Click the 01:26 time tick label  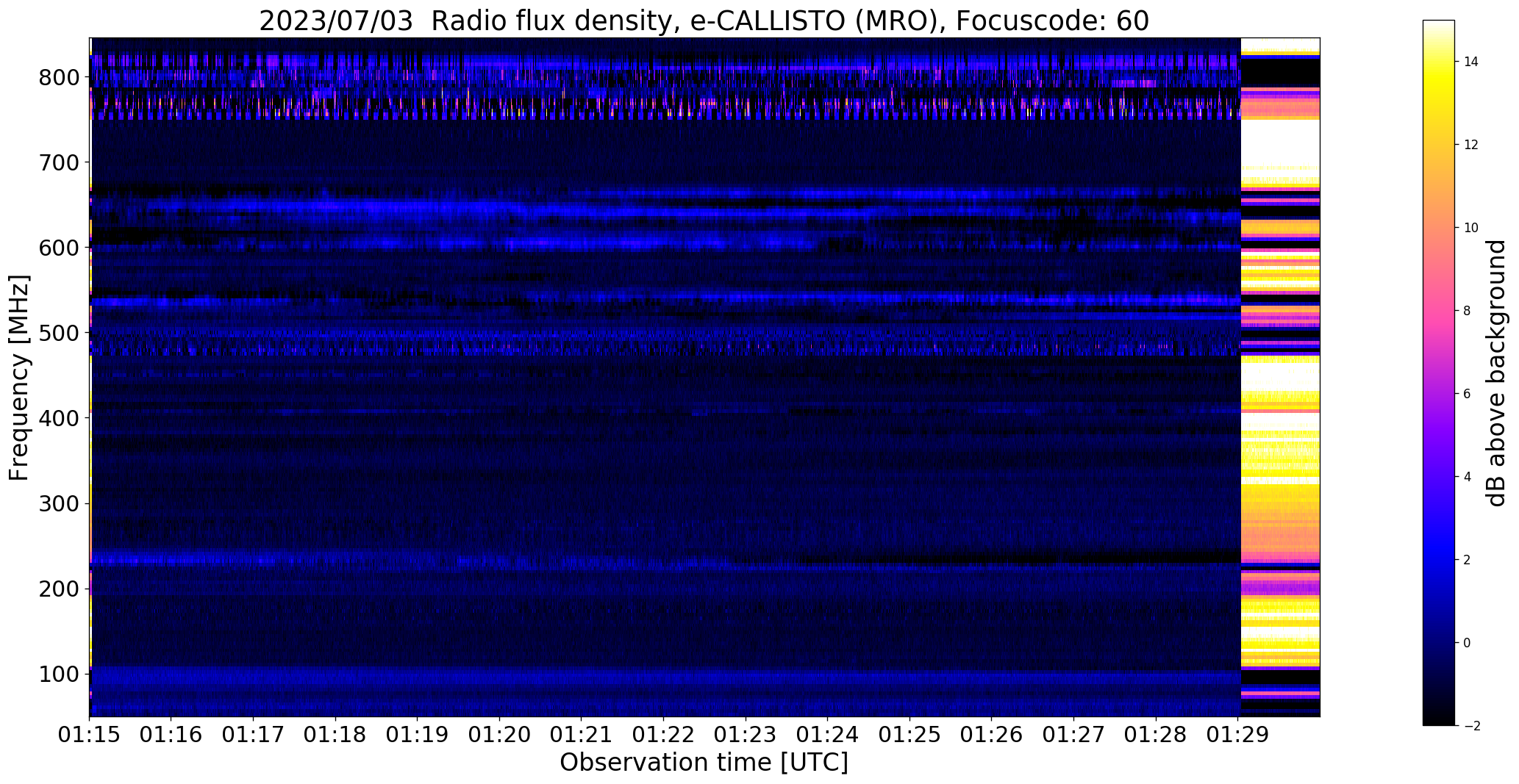[992, 736]
